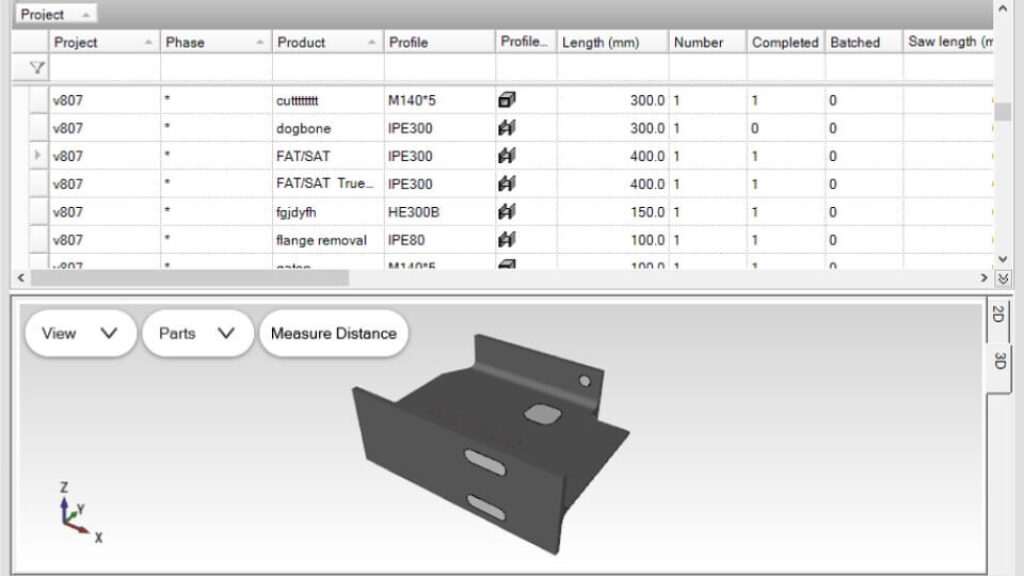Click the XYZ axis gizmo in the 3D viewer
The image size is (1024, 576).
pos(74,513)
